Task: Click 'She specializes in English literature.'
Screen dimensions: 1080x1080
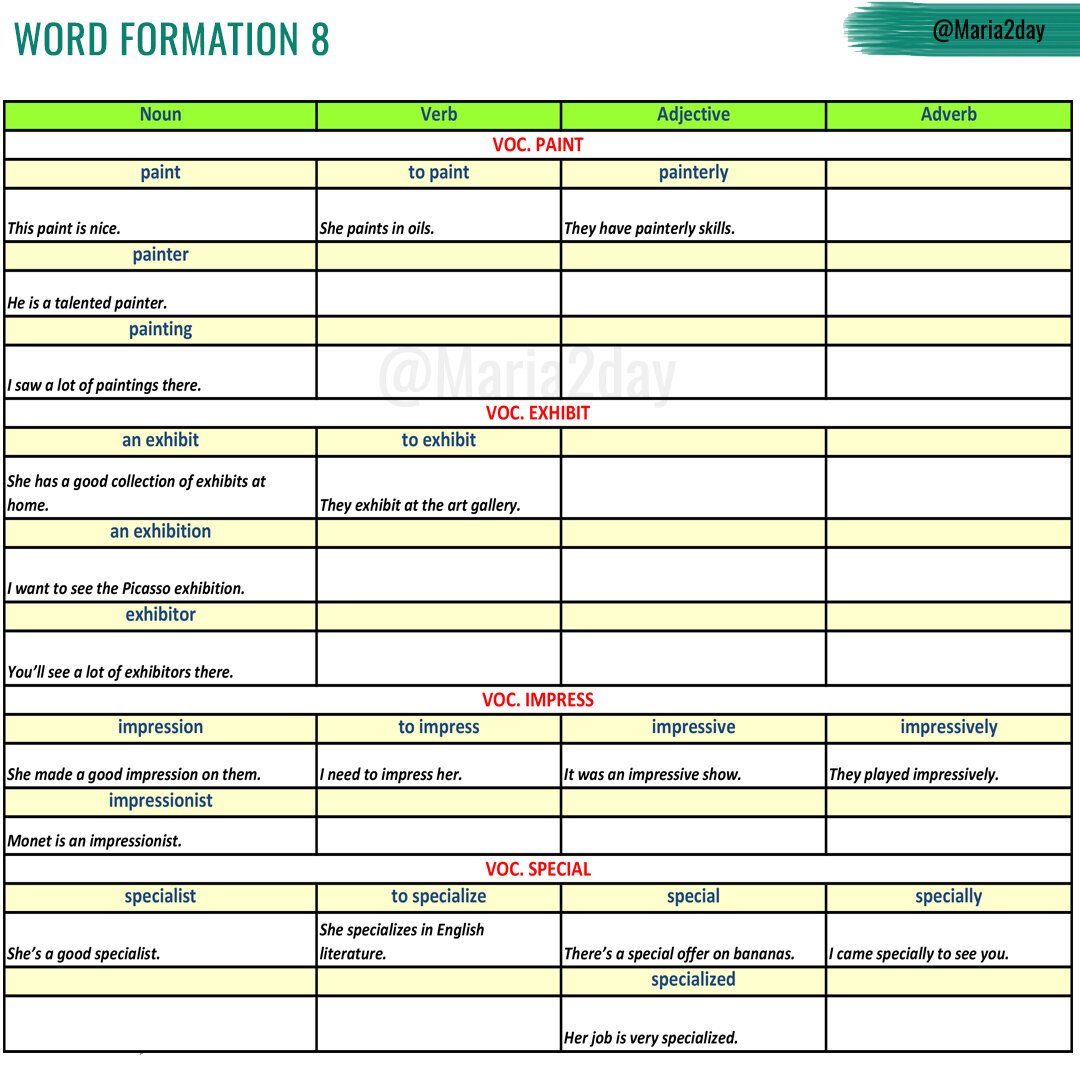Action: pos(402,942)
